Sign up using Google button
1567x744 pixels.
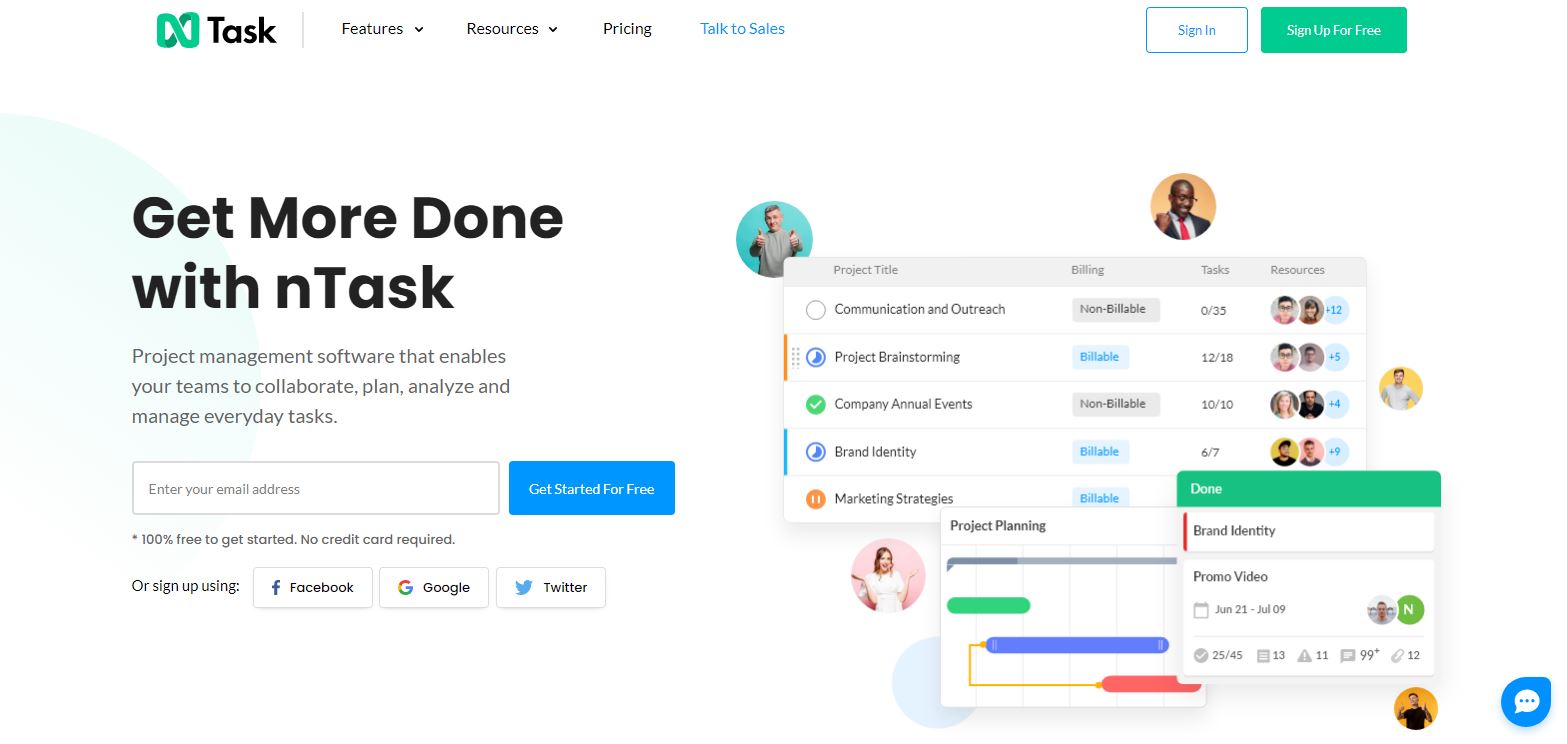[433, 588]
